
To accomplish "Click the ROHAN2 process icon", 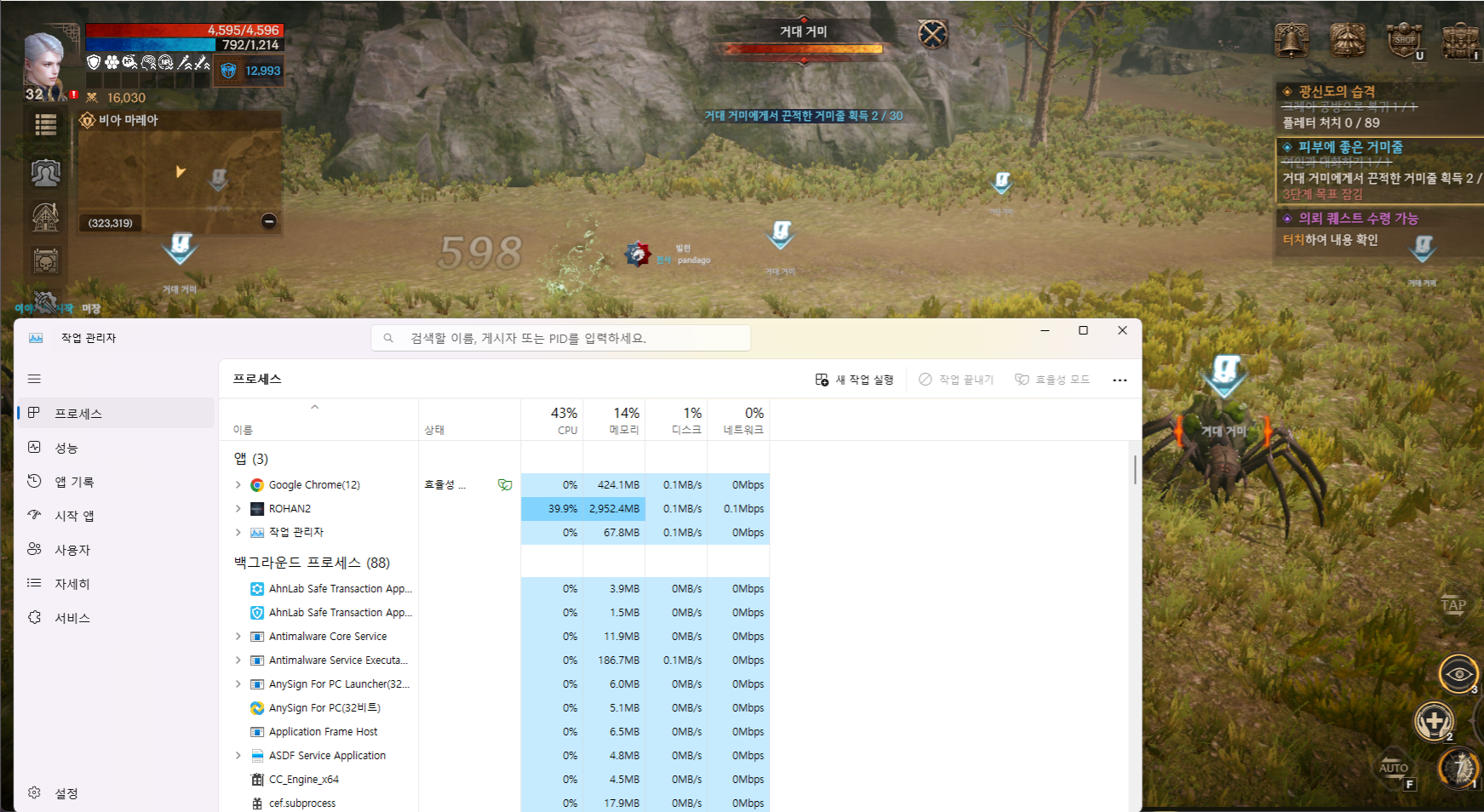I will (257, 509).
